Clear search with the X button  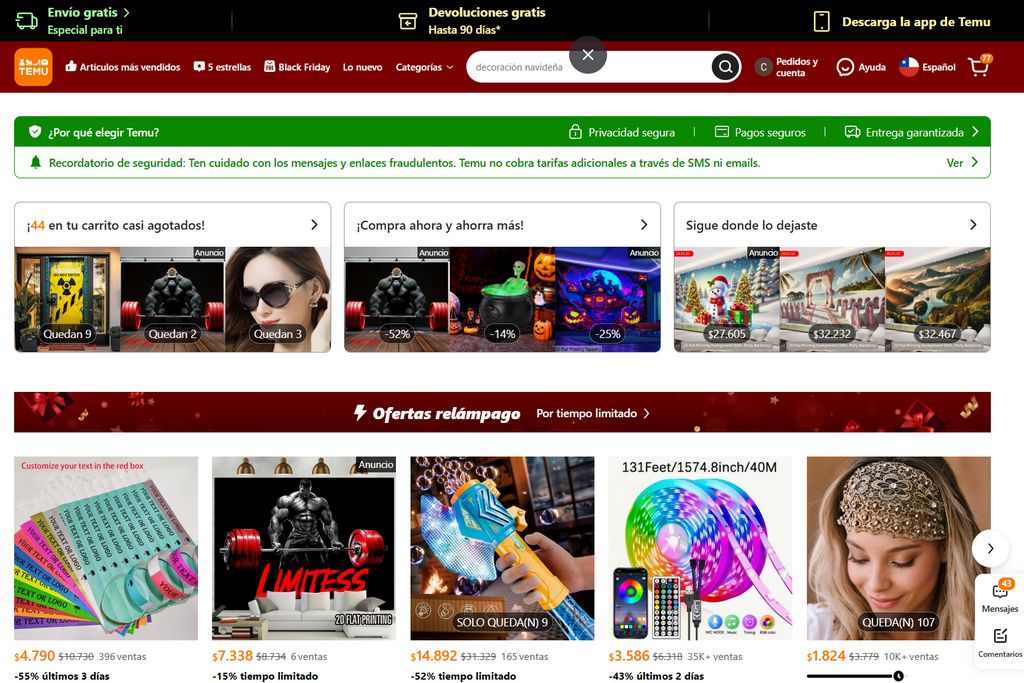click(x=588, y=54)
